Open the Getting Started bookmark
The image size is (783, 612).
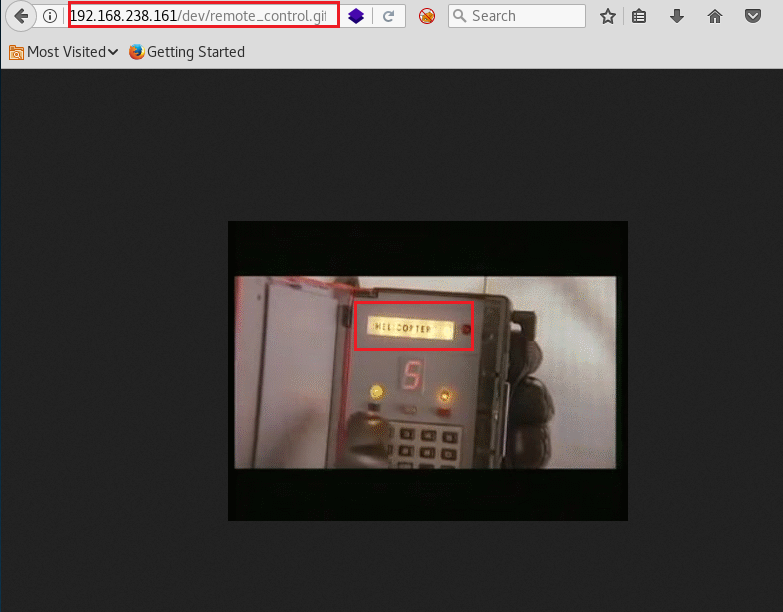coord(187,52)
